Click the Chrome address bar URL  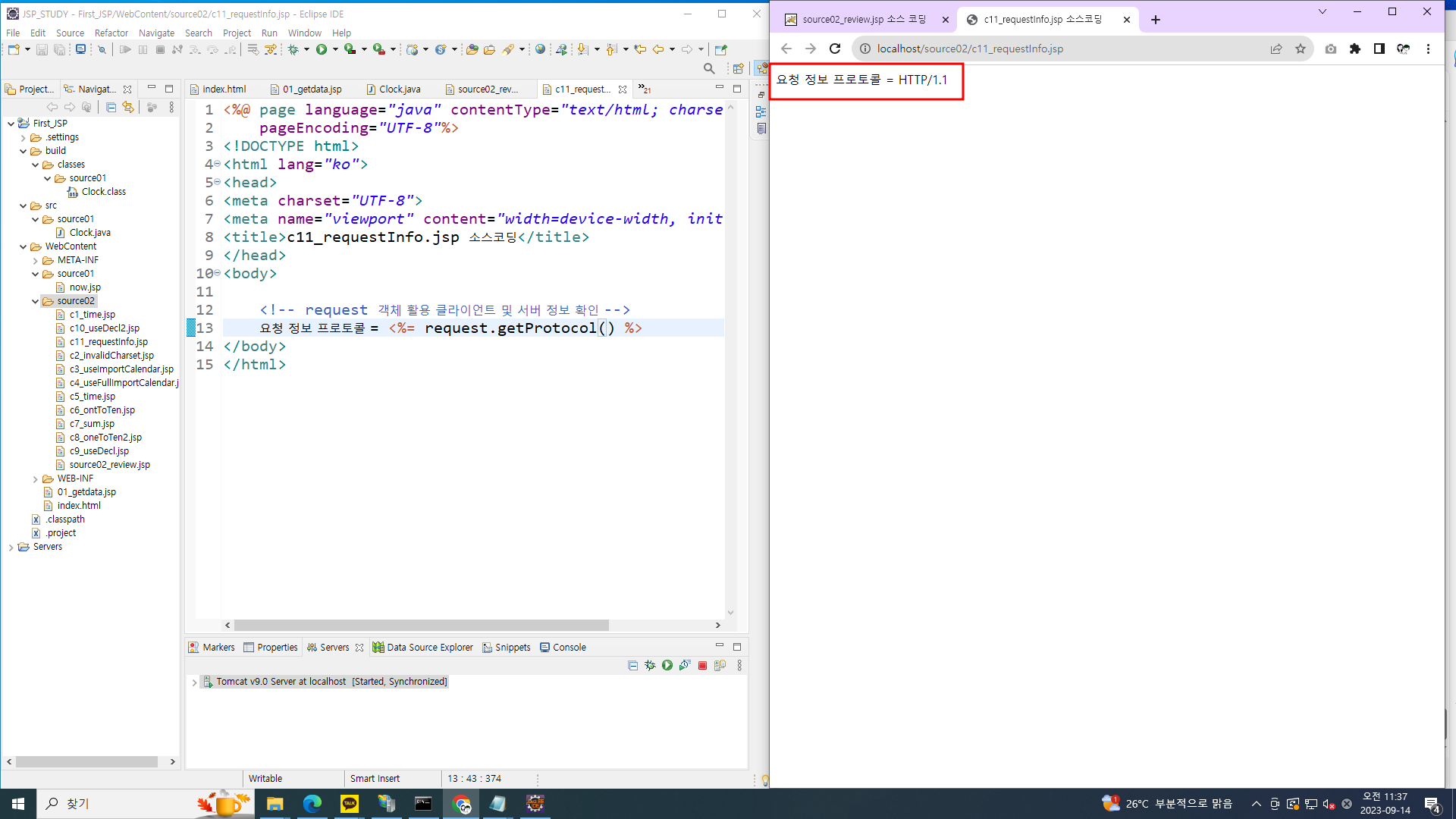click(970, 49)
